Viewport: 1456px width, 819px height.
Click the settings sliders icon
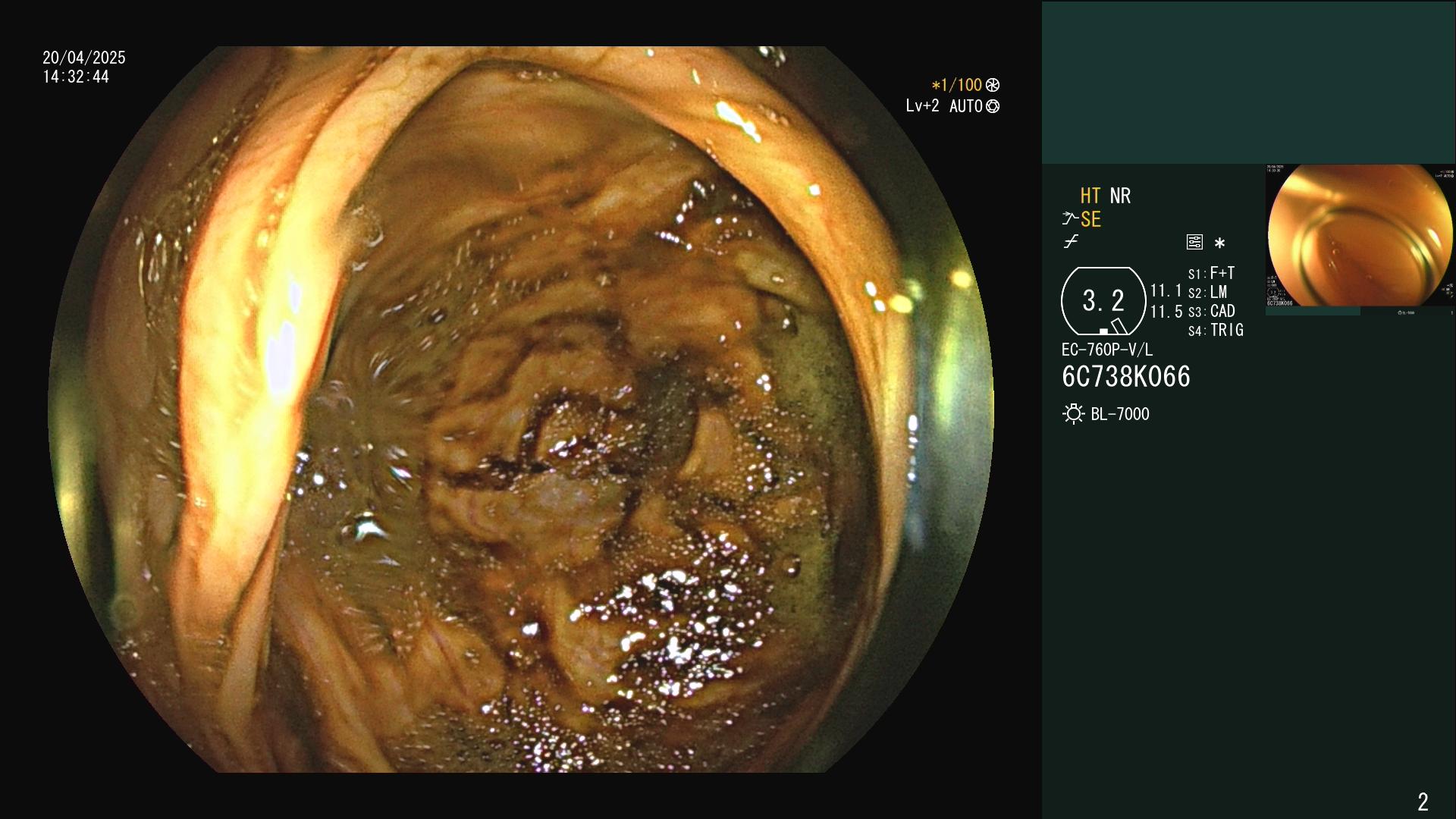pos(1194,242)
